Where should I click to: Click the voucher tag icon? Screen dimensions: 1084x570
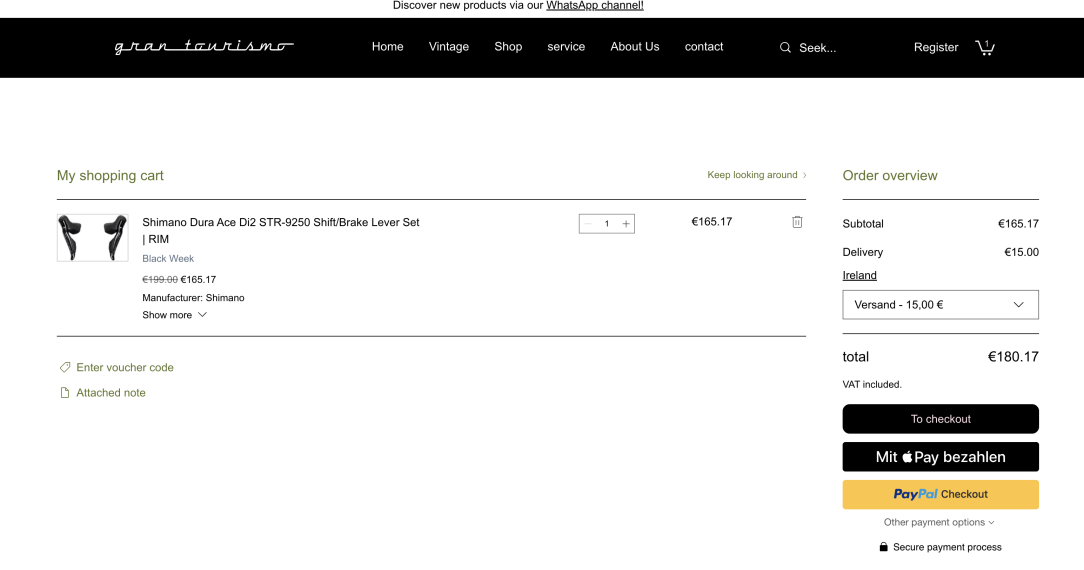[65, 367]
